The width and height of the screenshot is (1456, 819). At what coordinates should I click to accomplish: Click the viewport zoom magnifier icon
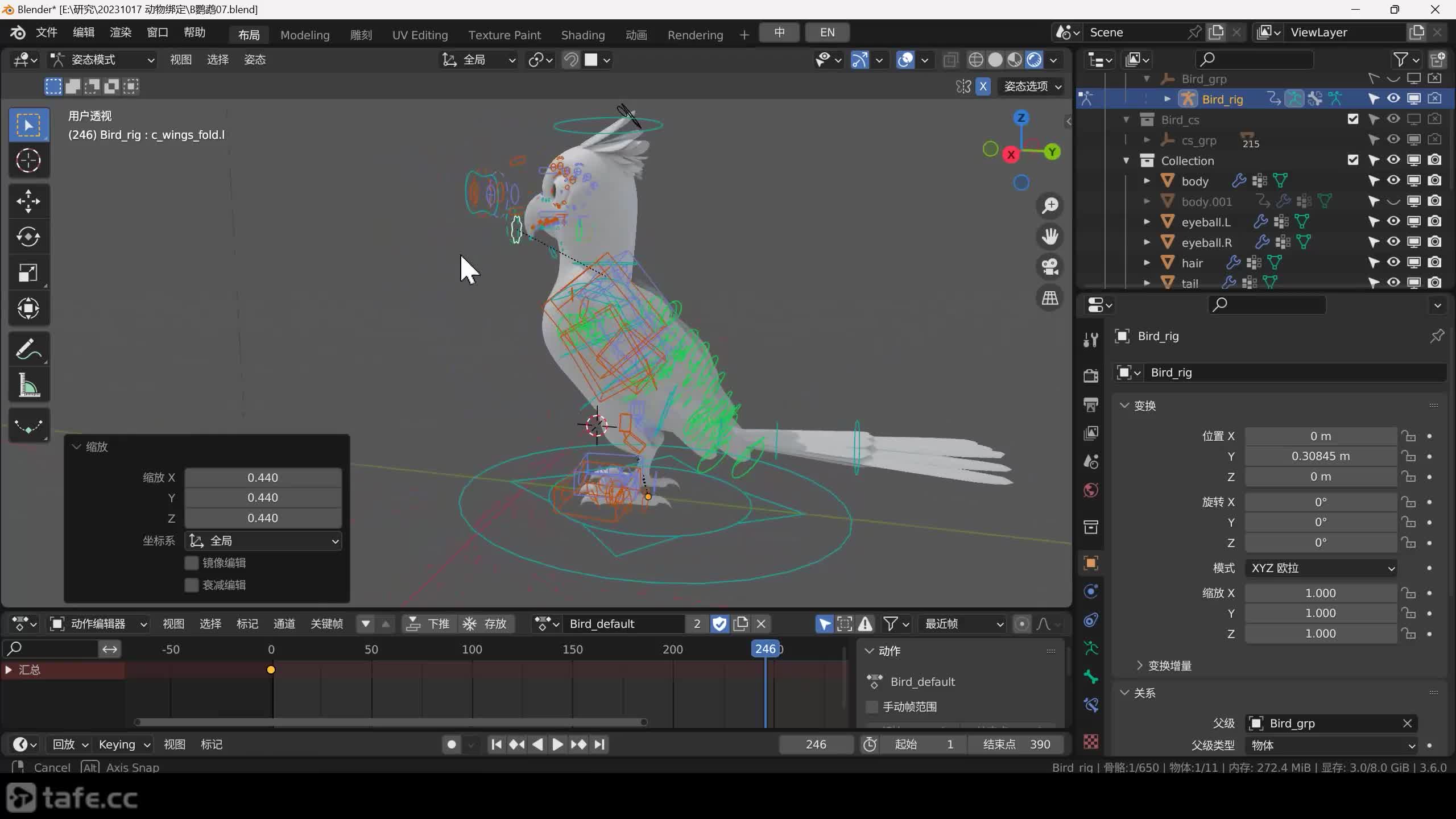click(x=1050, y=206)
